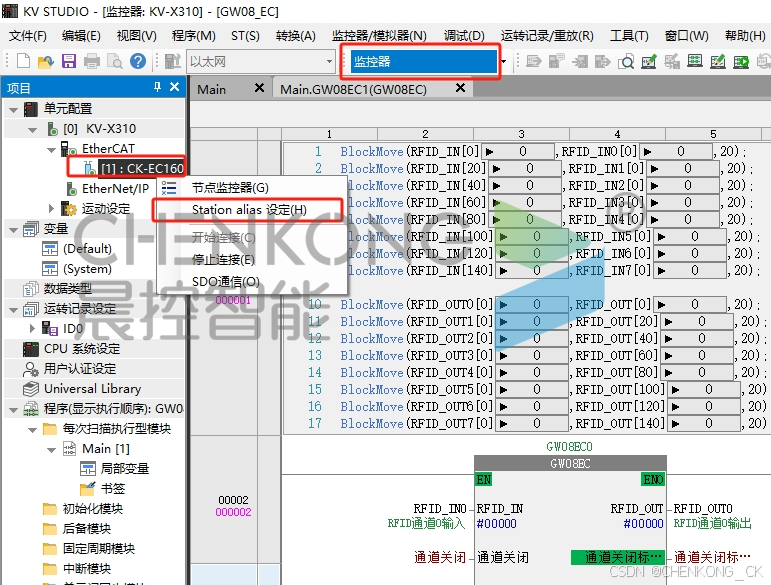The width and height of the screenshot is (771, 585).
Task: Collapse the EtherCAT tree node
Action: point(51,150)
